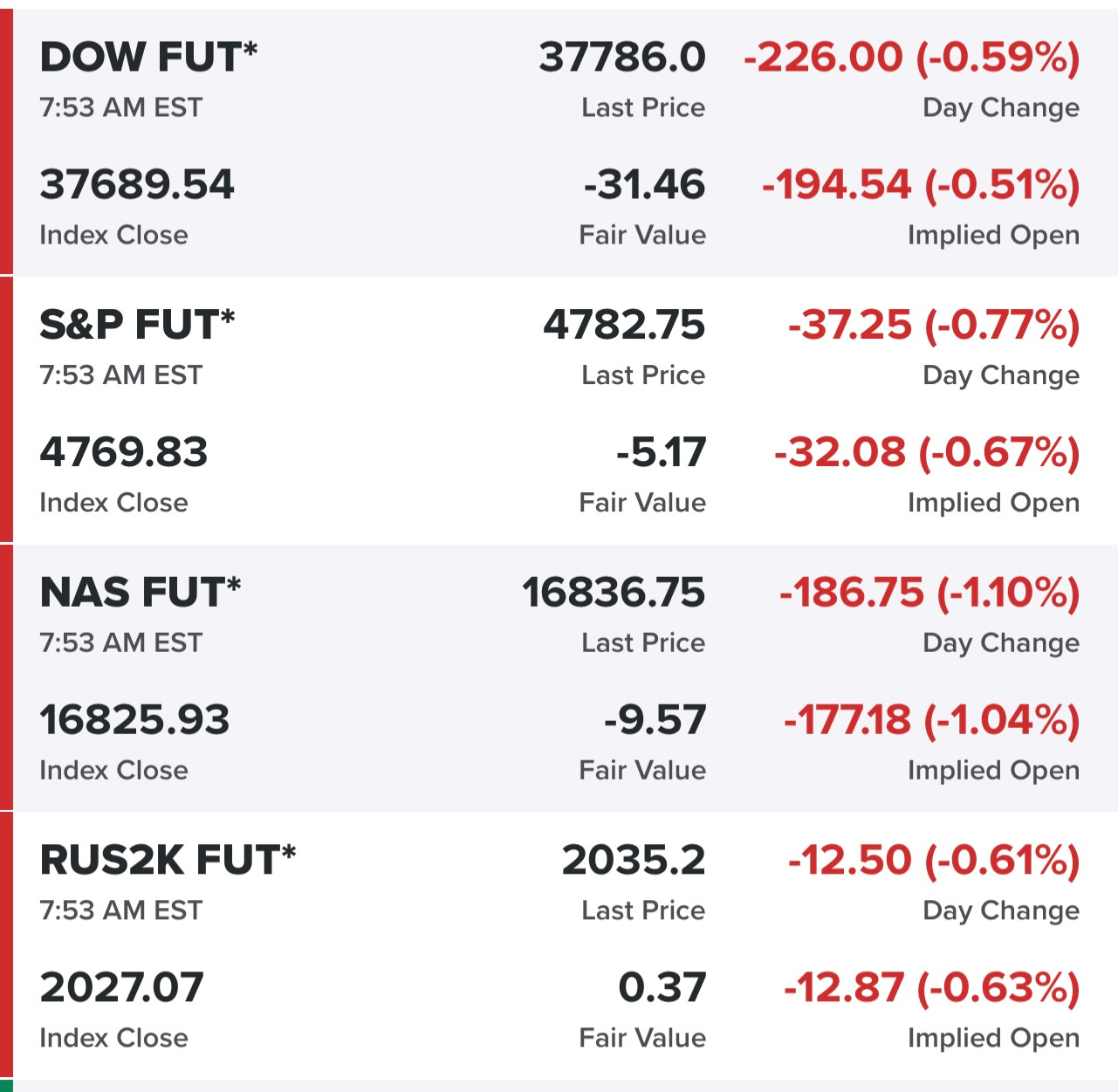Select S&P day change -37.25 (-0.77%)
This screenshot has width=1118, height=1092.
tap(934, 325)
